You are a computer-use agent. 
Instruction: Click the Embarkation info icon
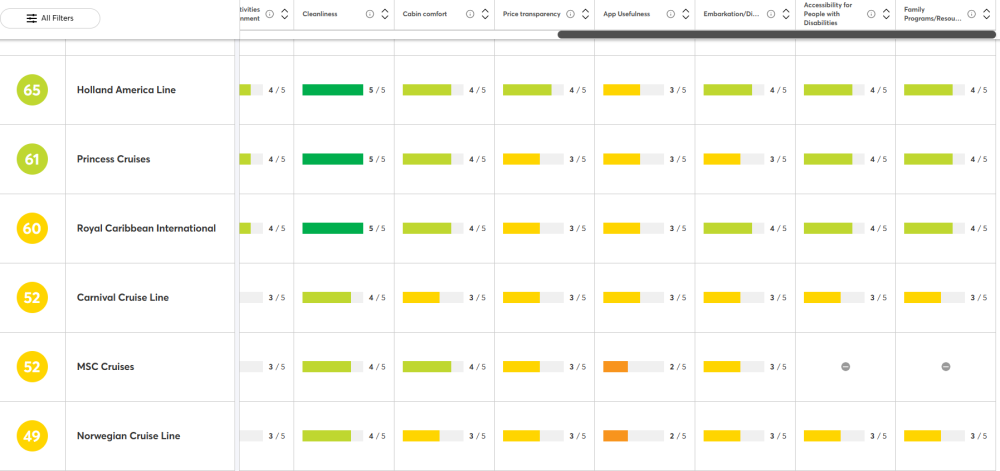click(x=770, y=14)
